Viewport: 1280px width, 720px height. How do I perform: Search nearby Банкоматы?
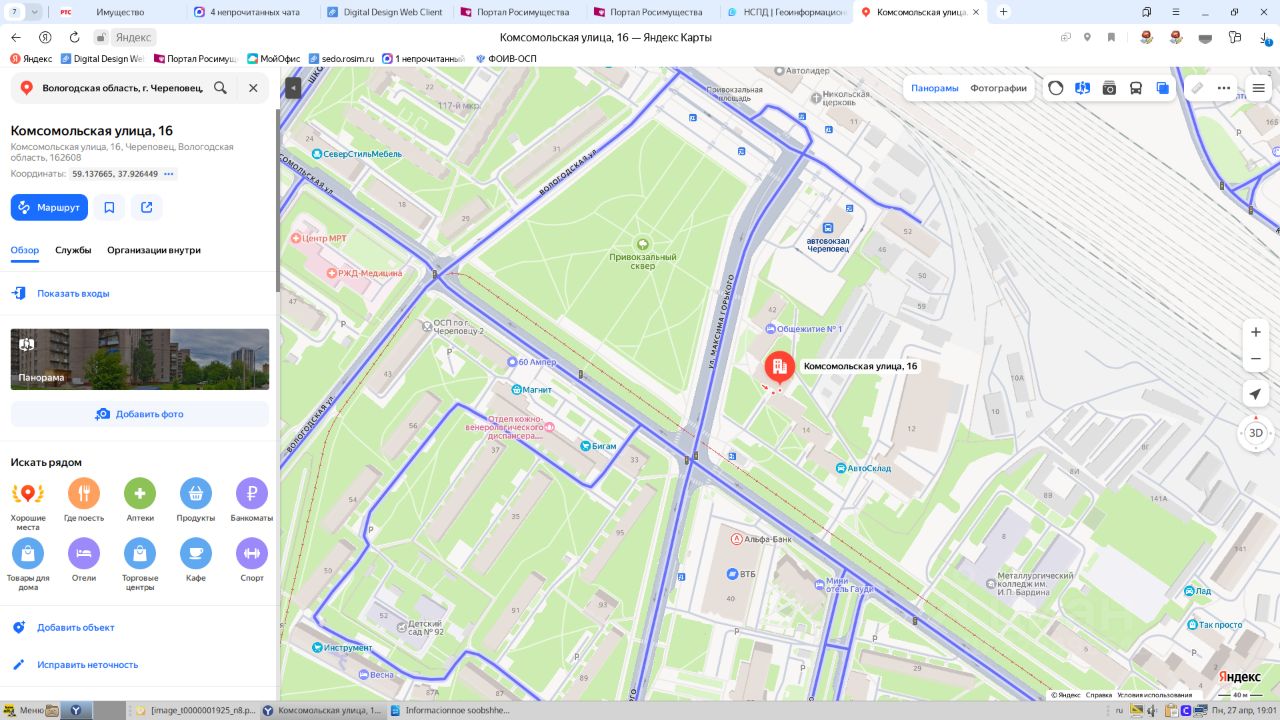pos(252,501)
